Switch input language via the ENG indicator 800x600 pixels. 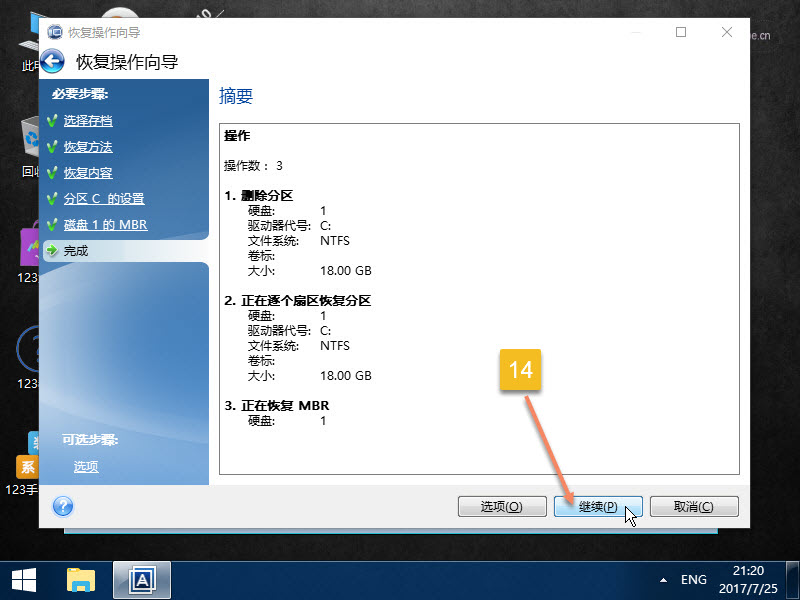pos(694,578)
